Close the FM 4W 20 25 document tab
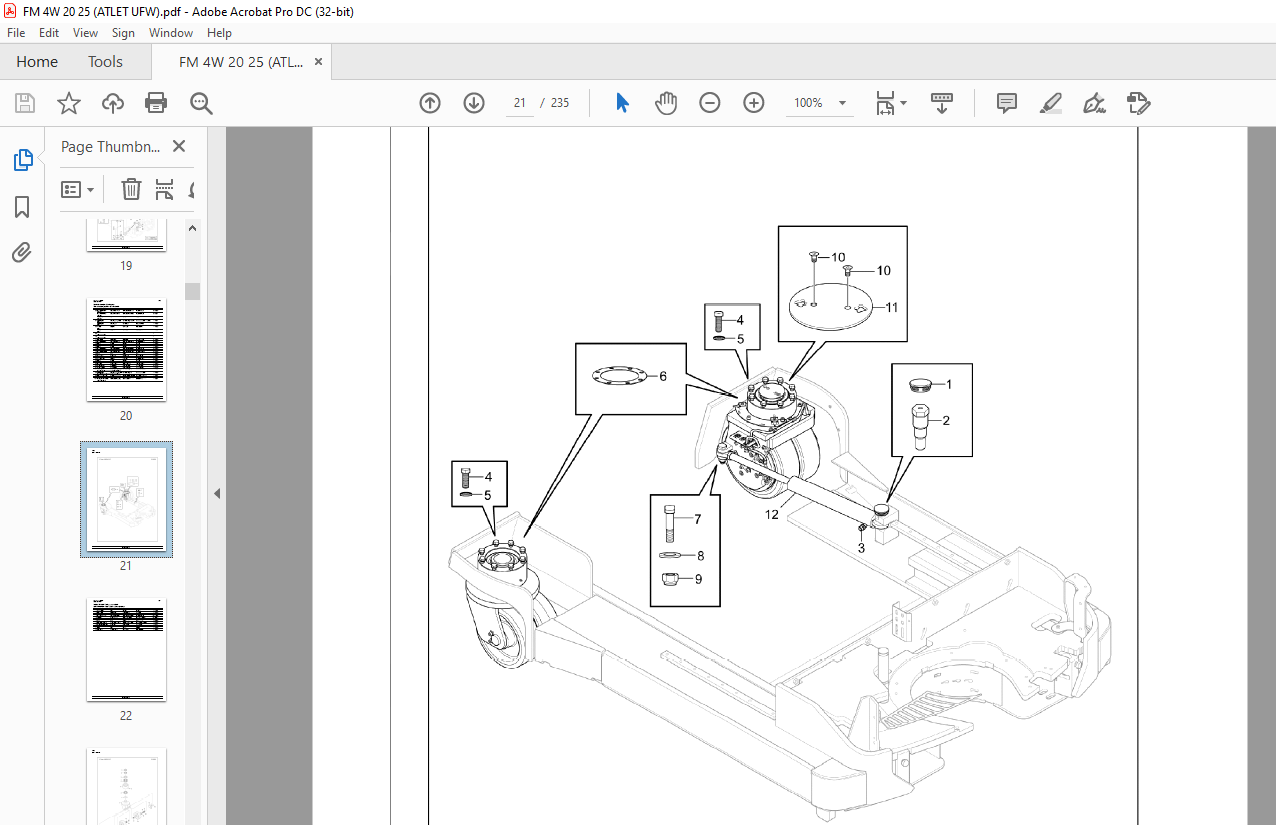The width and height of the screenshot is (1276, 825). click(x=319, y=62)
